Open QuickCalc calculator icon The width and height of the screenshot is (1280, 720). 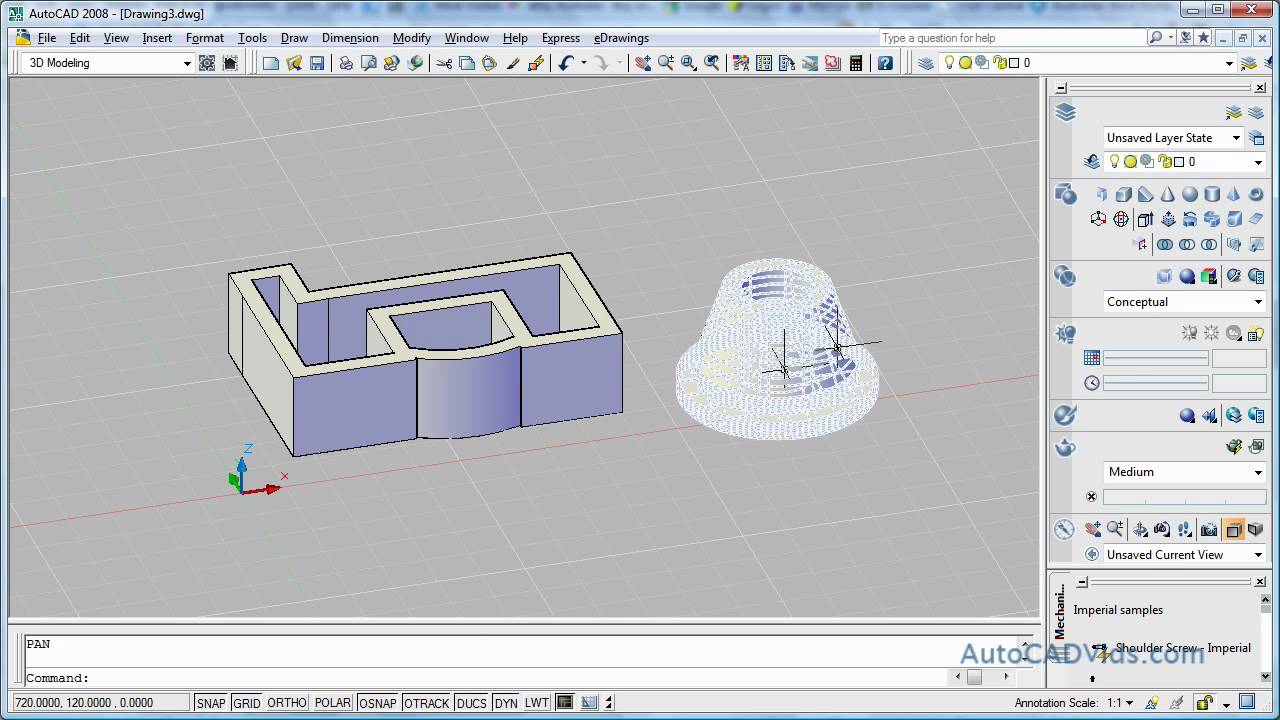coord(856,63)
